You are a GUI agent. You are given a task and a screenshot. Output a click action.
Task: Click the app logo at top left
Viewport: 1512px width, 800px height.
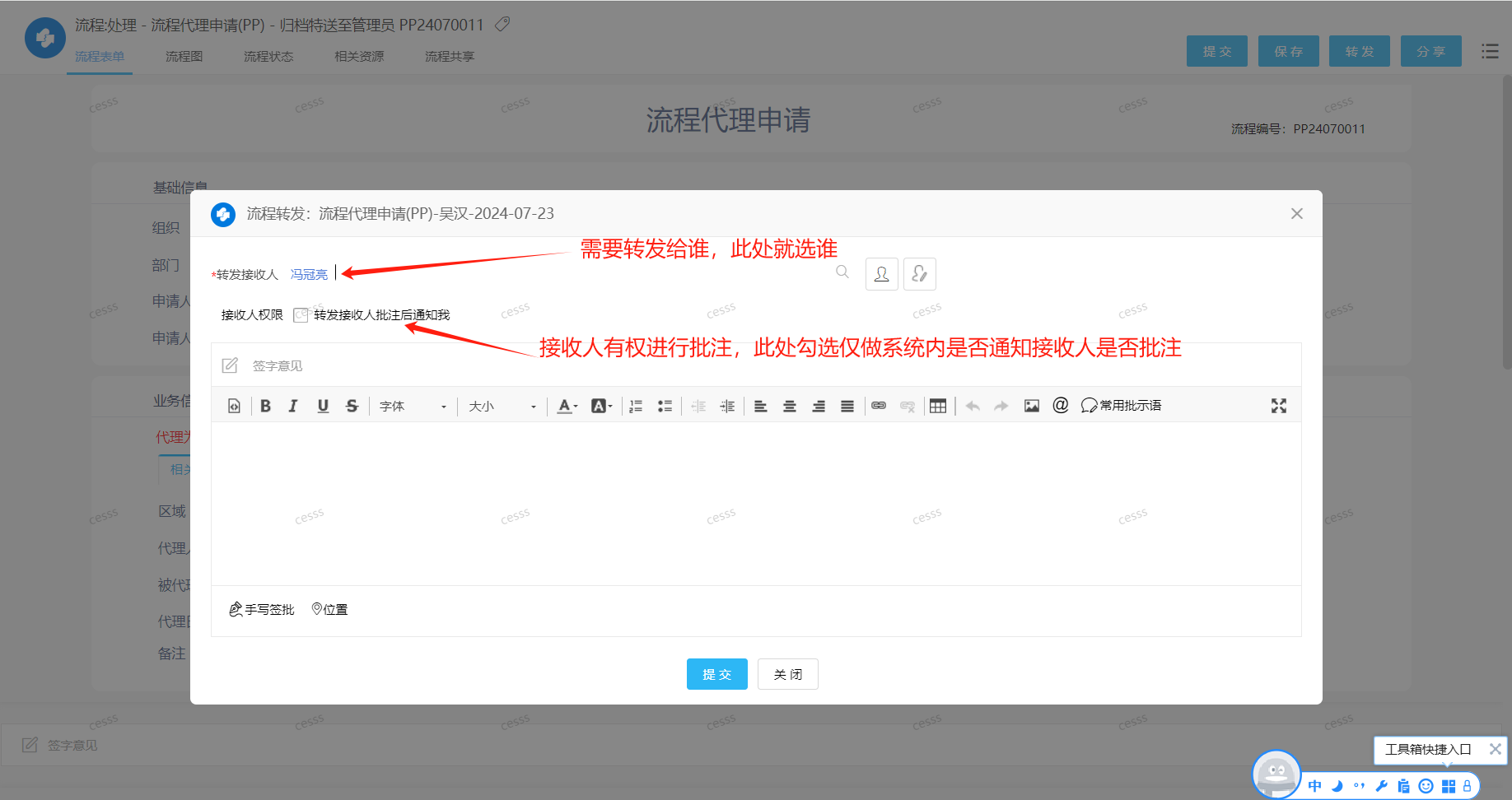45,38
